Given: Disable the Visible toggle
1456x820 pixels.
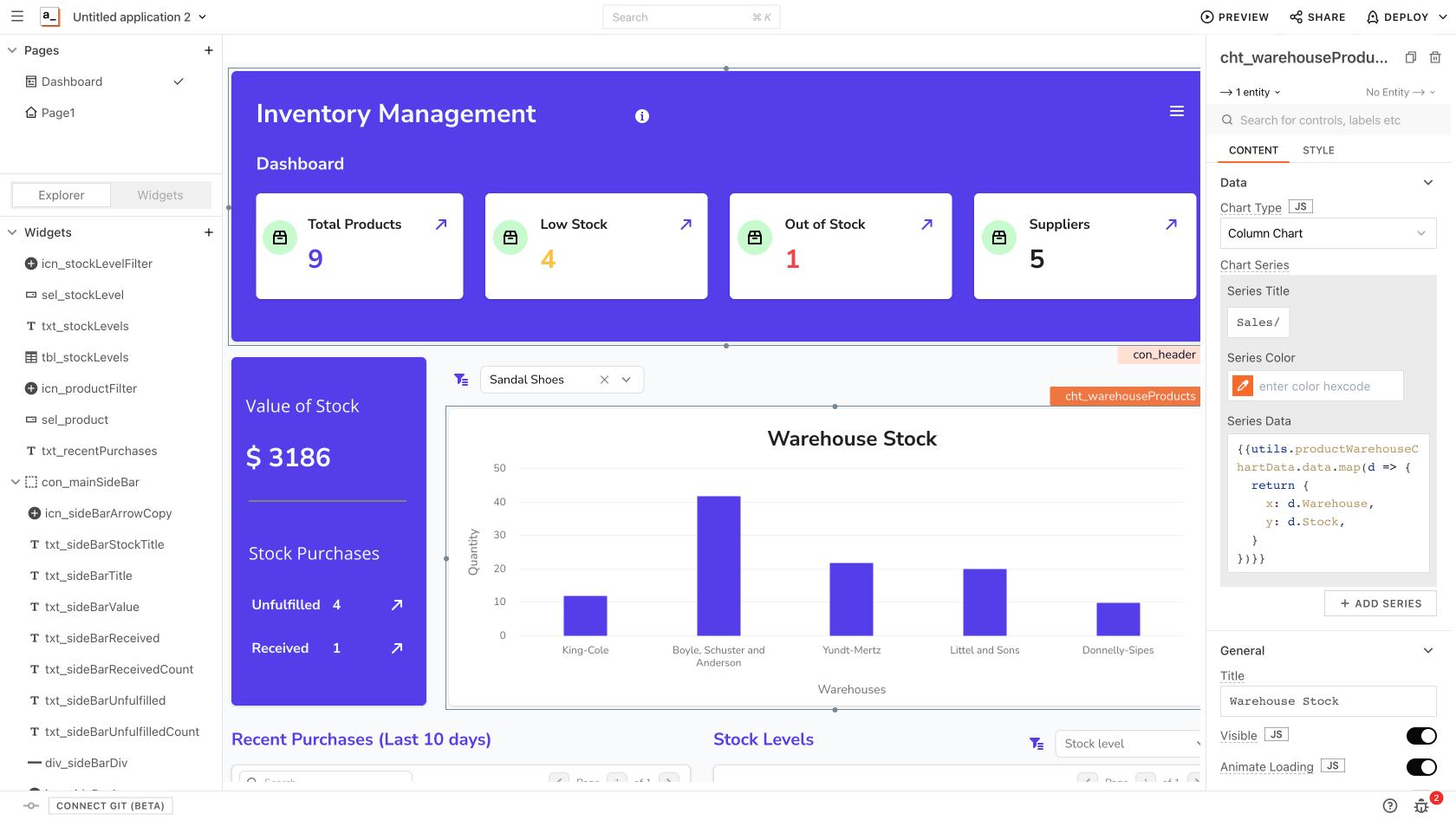Looking at the screenshot, I should (x=1421, y=735).
